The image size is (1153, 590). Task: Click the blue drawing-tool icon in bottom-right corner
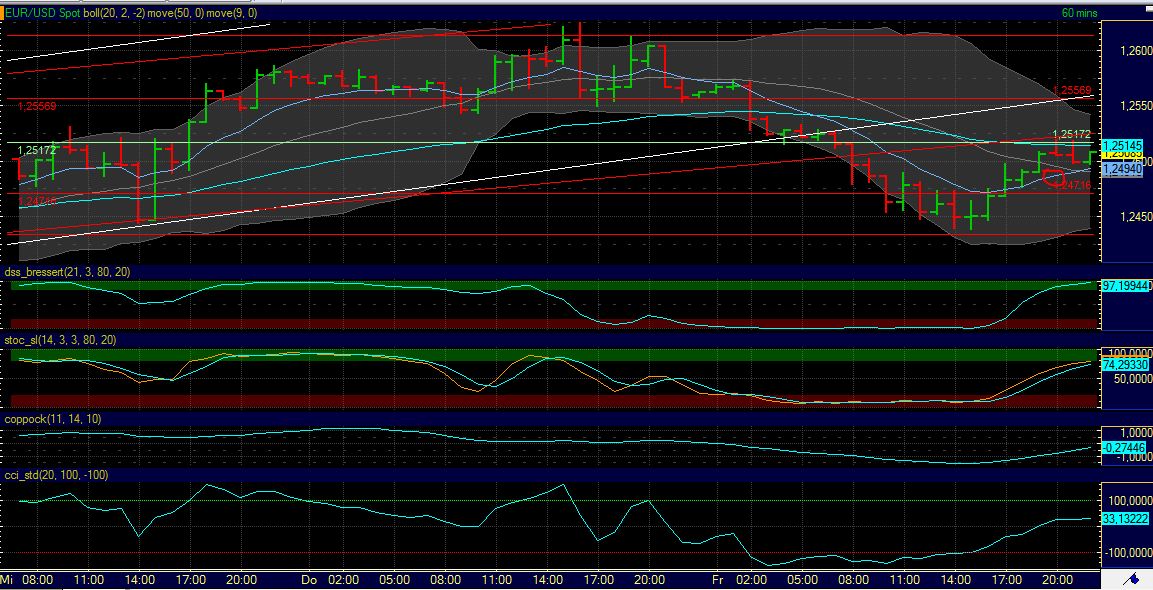[1132, 580]
